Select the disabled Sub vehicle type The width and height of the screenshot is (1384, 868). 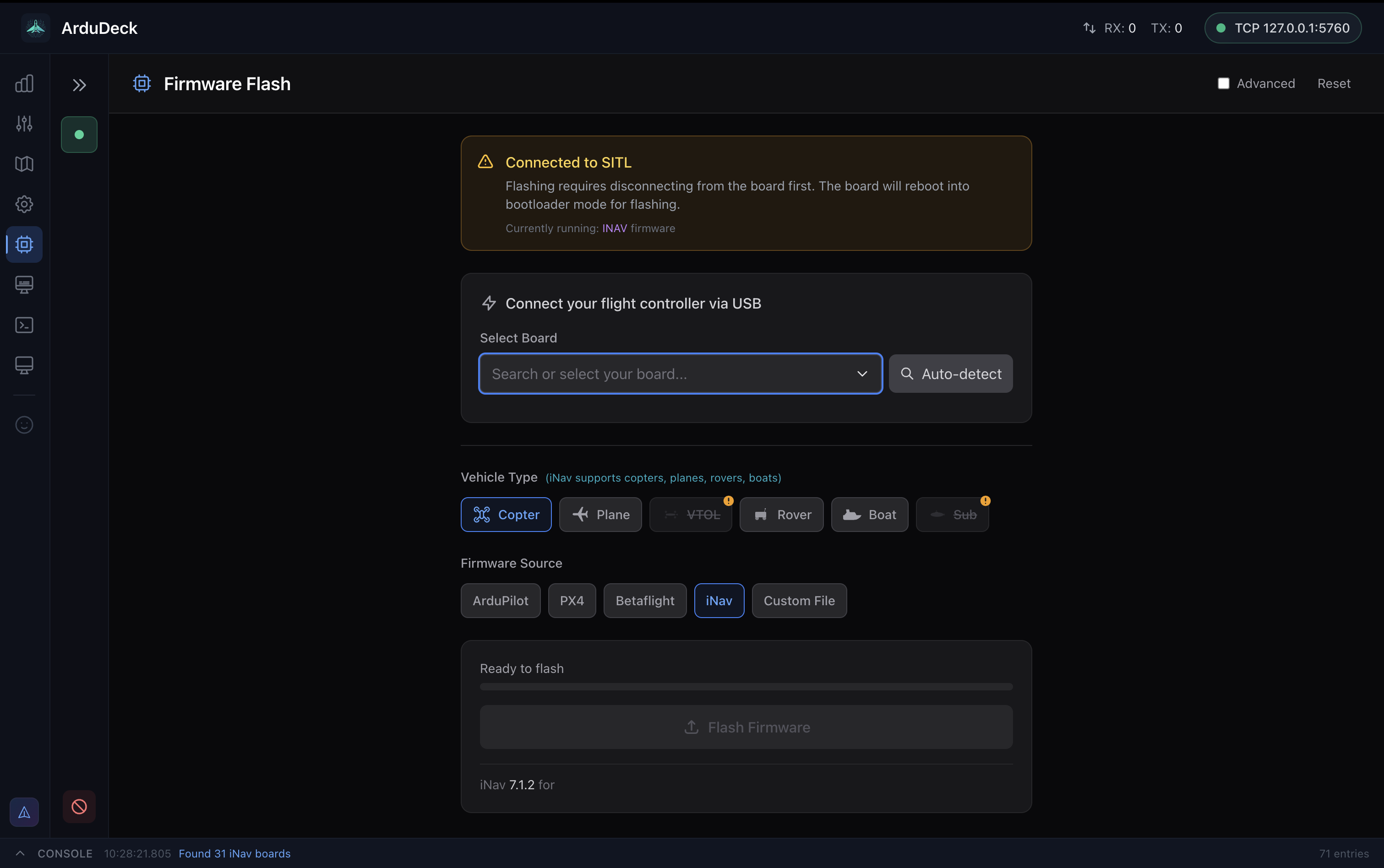click(x=952, y=515)
